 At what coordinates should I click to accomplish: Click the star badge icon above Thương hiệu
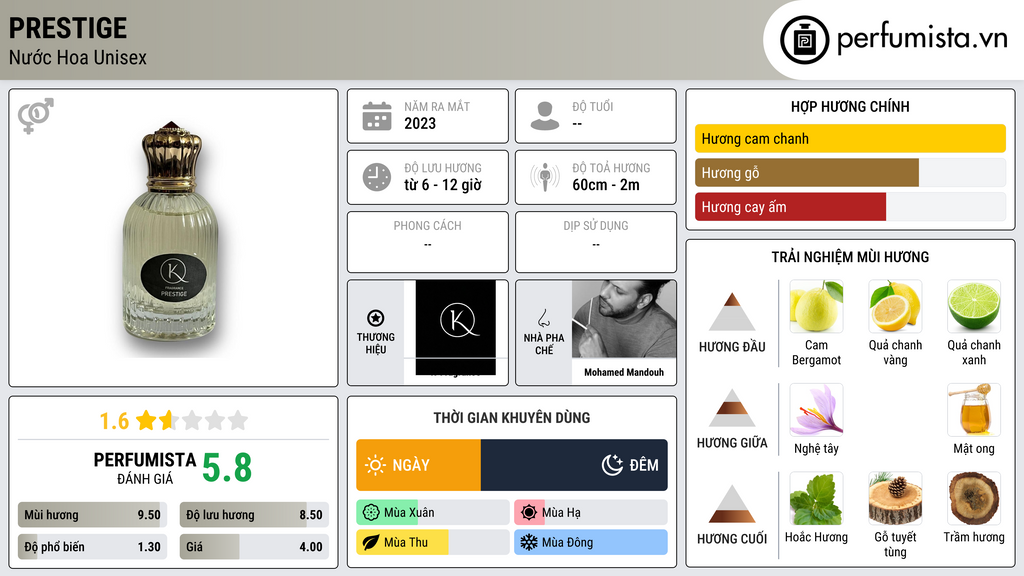click(376, 318)
